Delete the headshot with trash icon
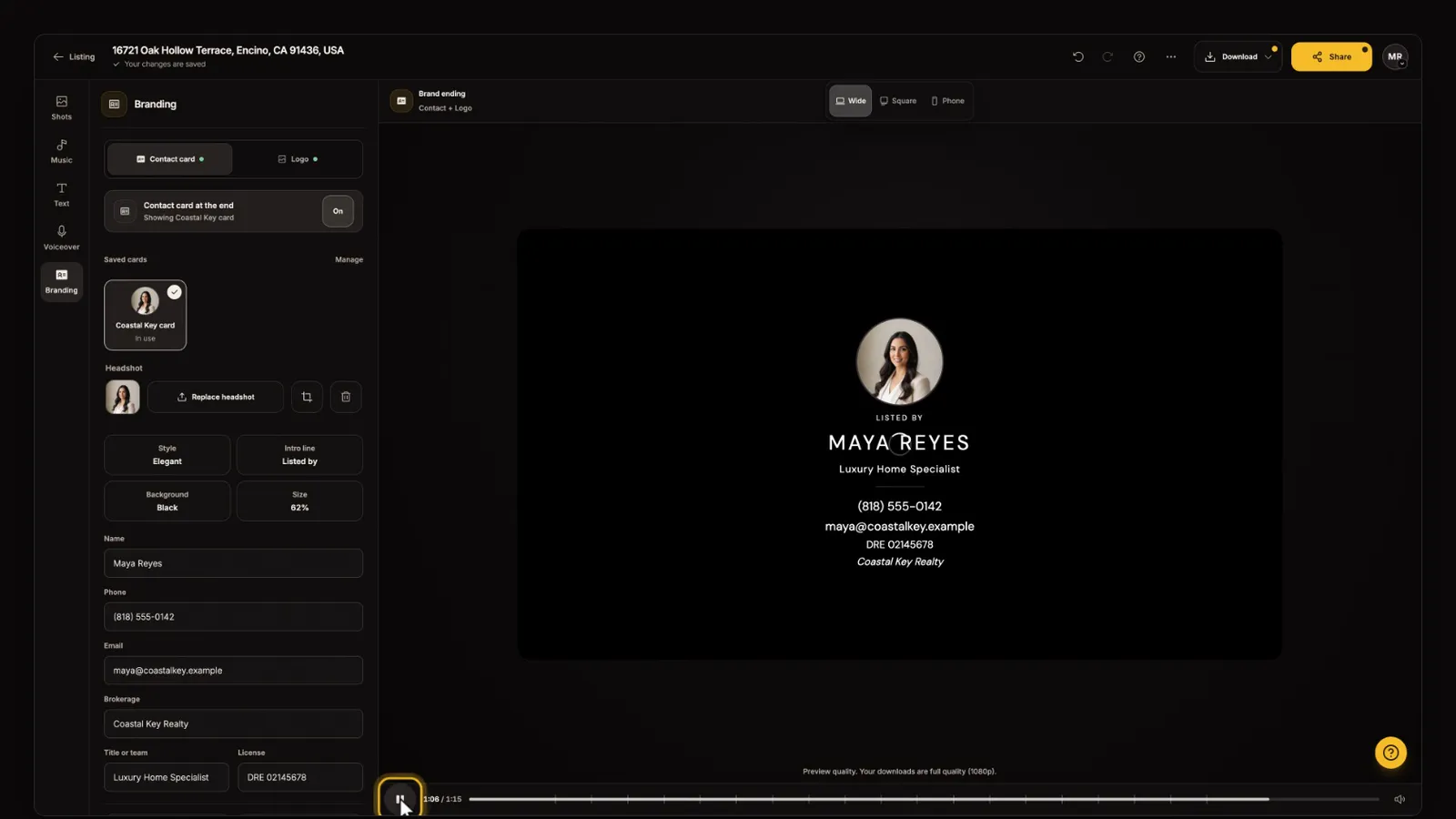Screen dimensions: 1456x819 [346, 397]
